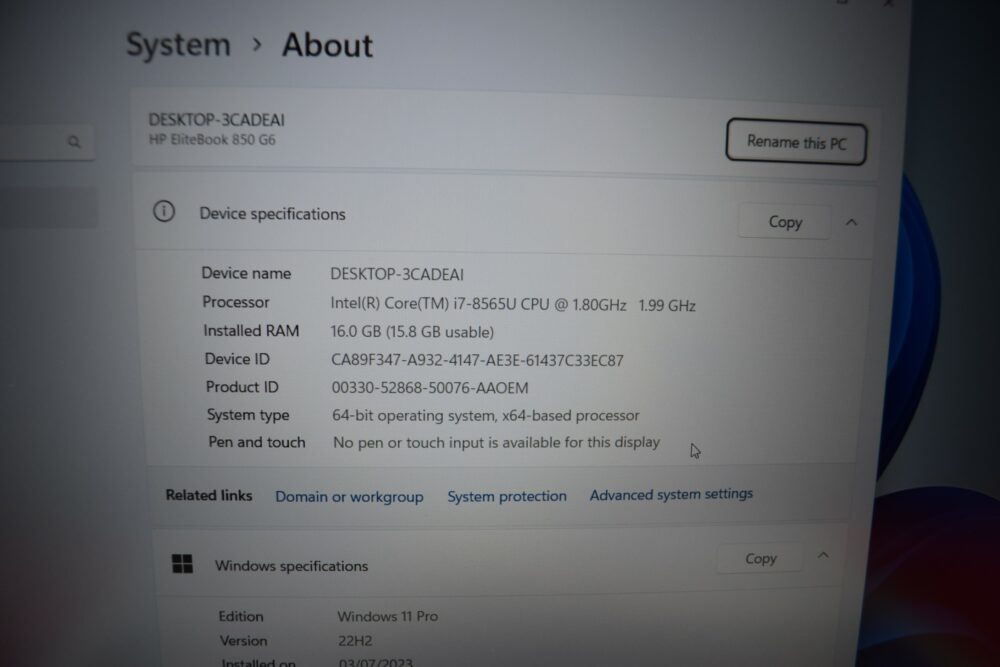Select the Edition value Windows 11 Pro
1000x667 pixels.
[388, 617]
